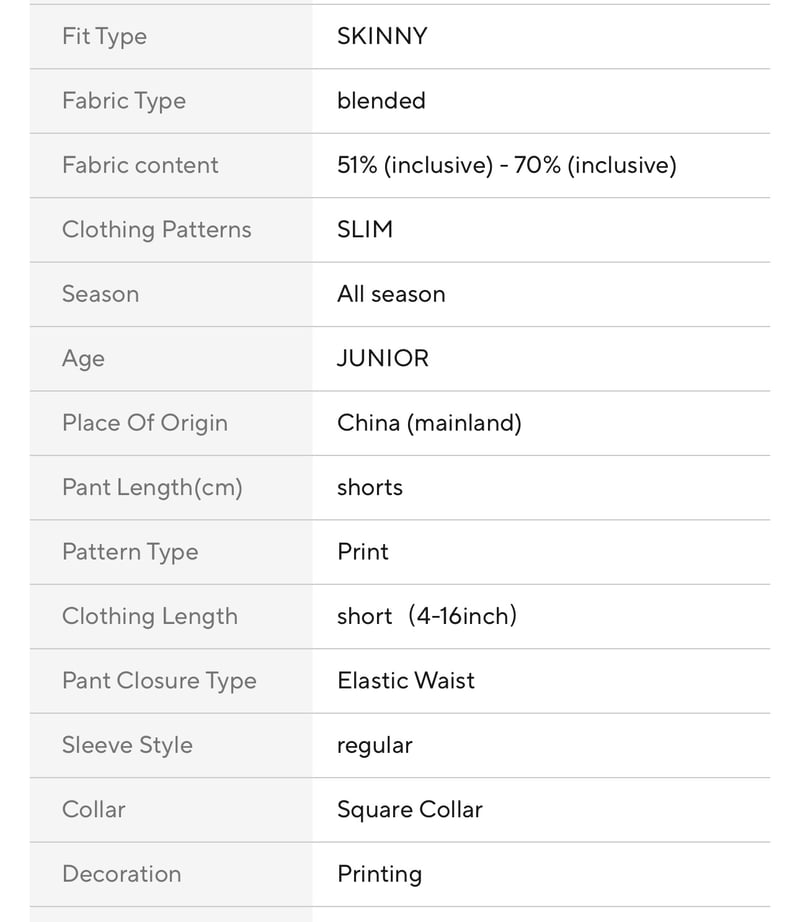
Task: Select the JUNIOR age value
Action: [x=383, y=359]
